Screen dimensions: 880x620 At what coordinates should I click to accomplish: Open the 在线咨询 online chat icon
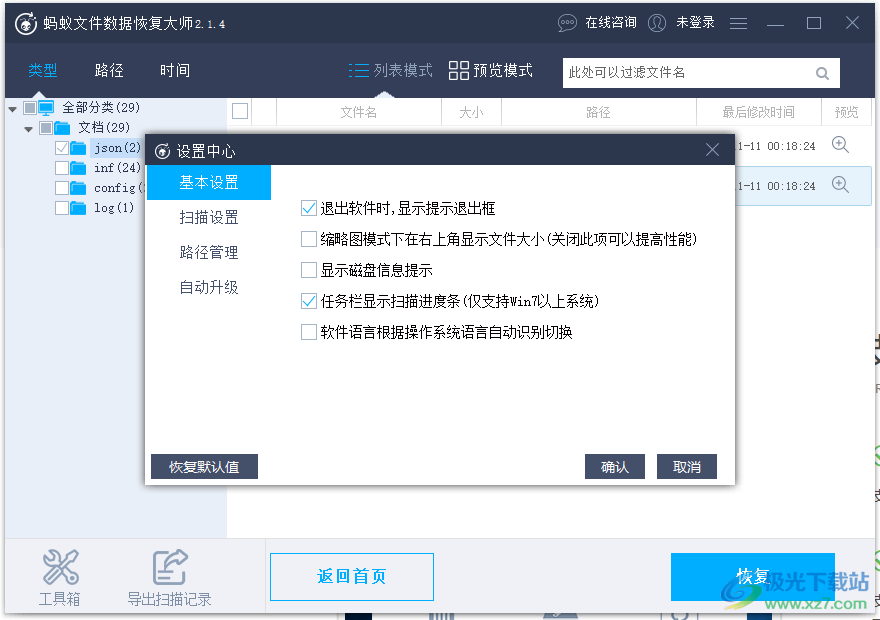pyautogui.click(x=567, y=22)
